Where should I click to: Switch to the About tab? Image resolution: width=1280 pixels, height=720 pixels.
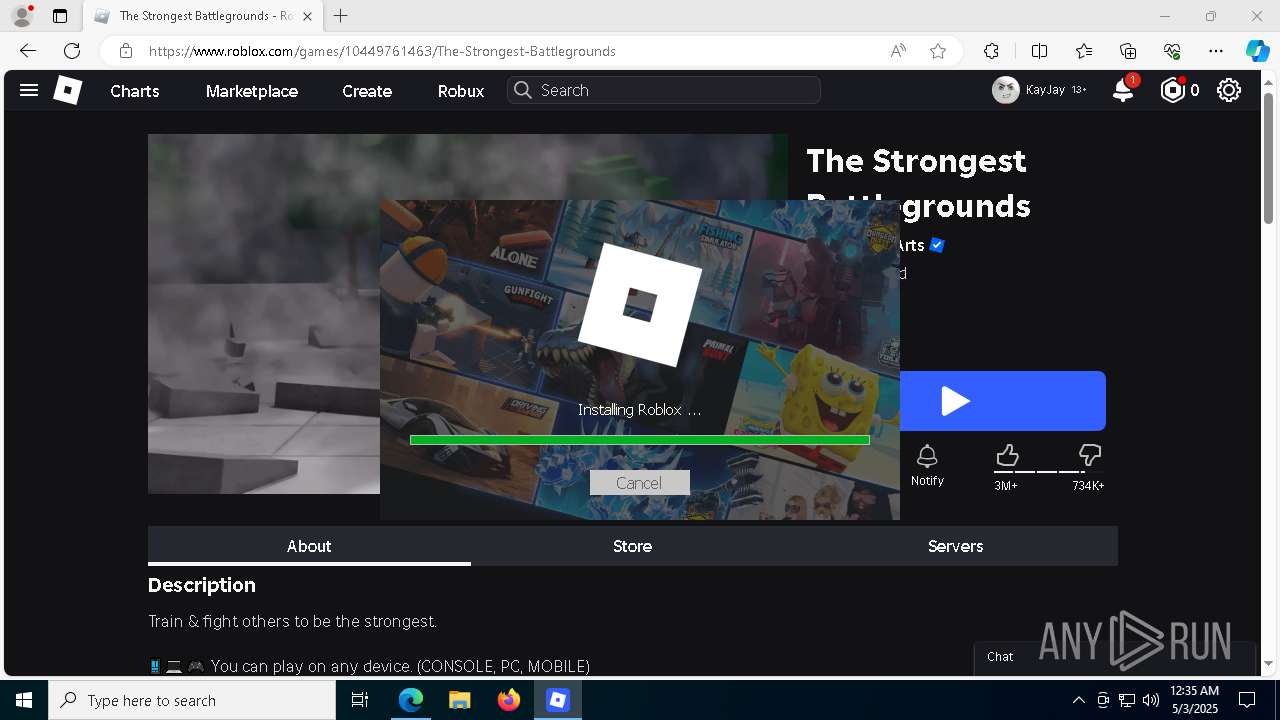coord(309,546)
